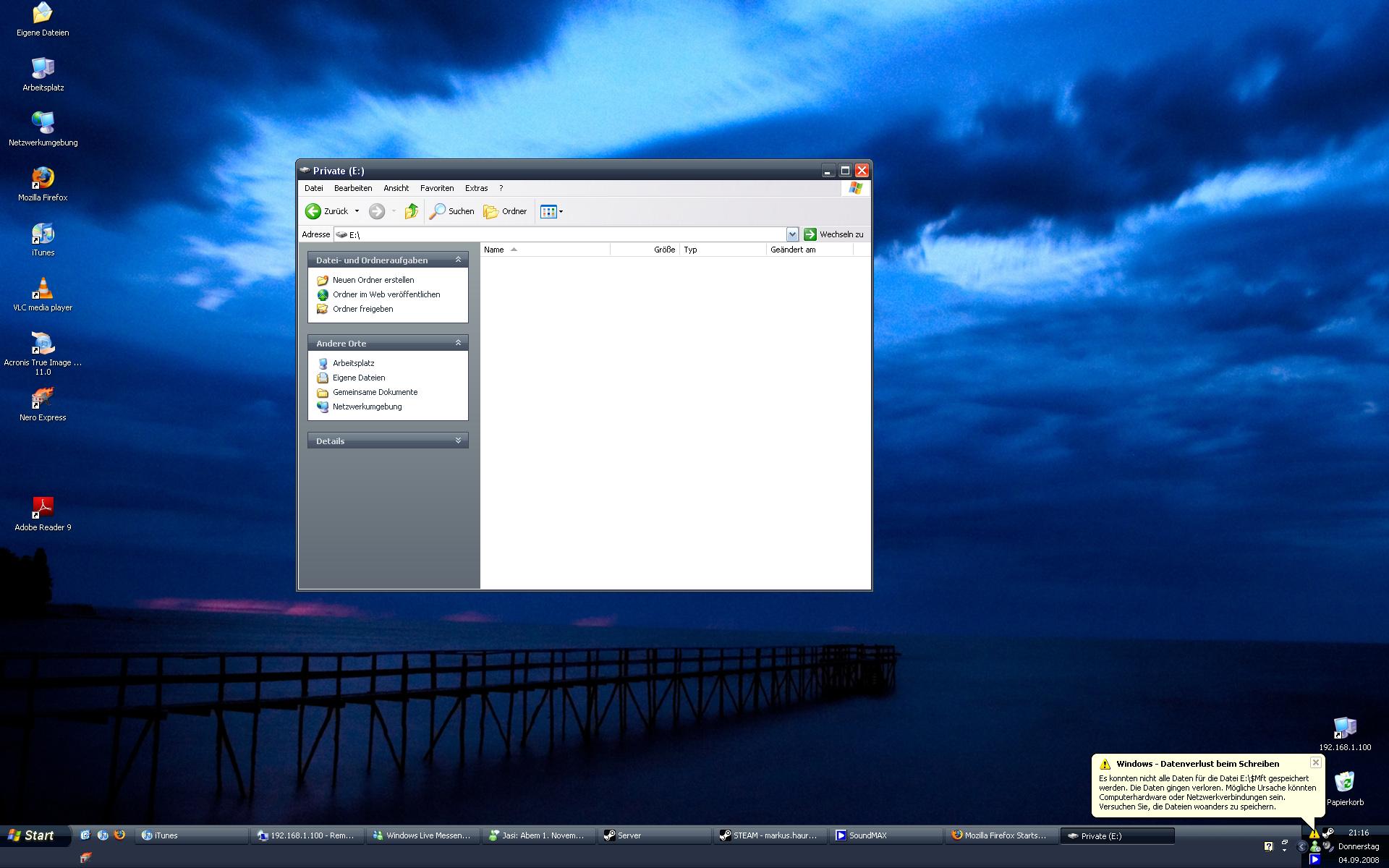
Task: Click the green Zurück back arrow
Action: click(313, 211)
